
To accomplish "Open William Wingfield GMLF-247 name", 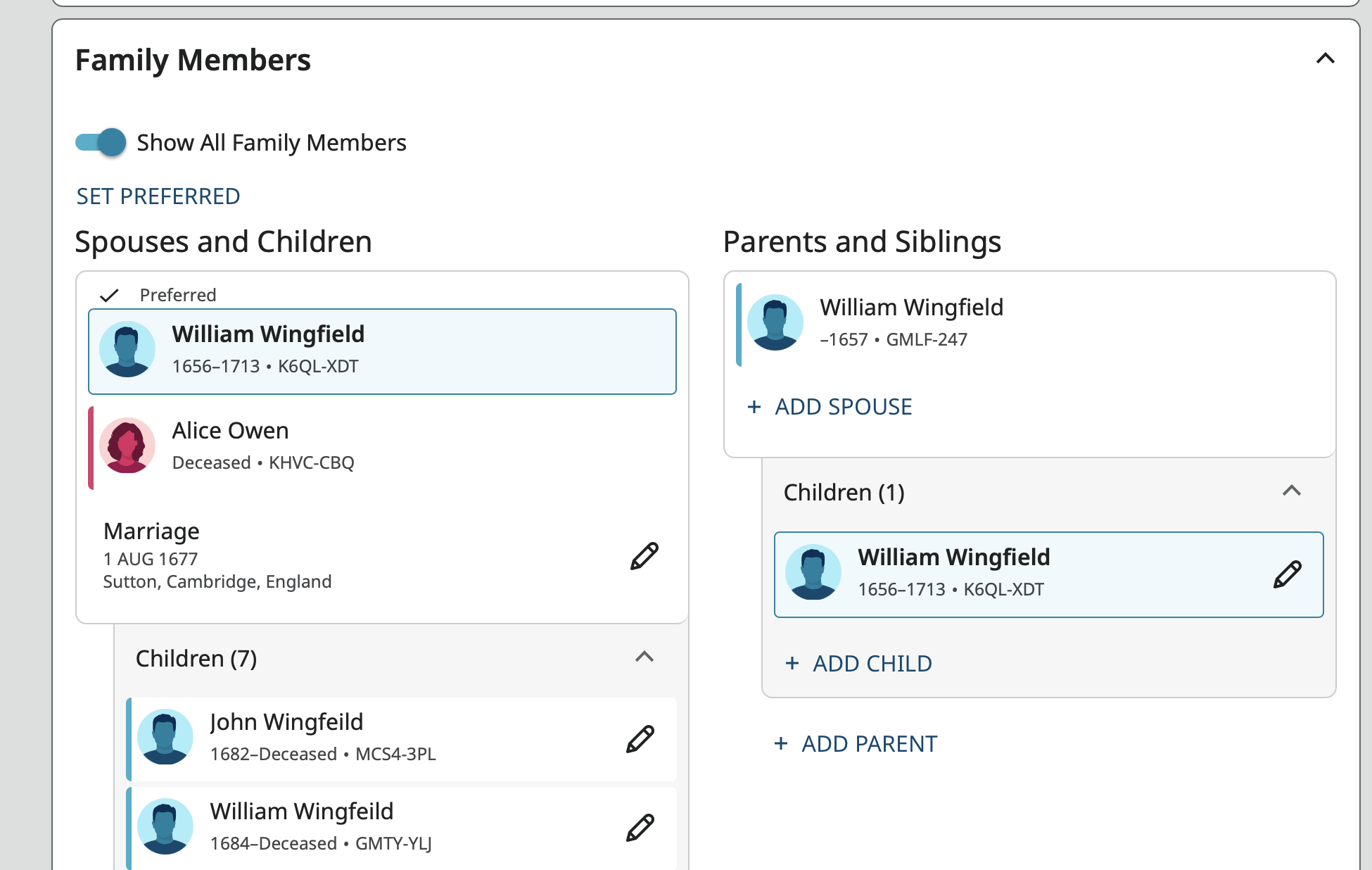I will click(911, 308).
